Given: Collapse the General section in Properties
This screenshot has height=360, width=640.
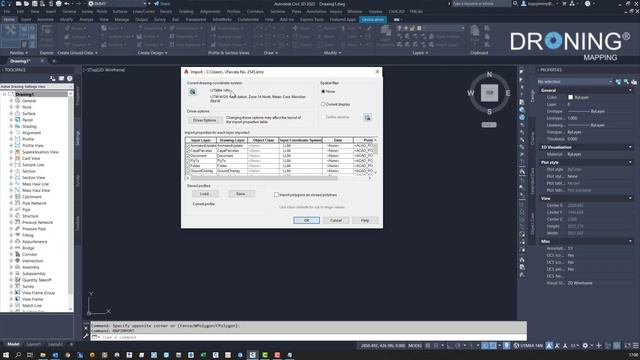Looking at the screenshot, I should (630, 90).
